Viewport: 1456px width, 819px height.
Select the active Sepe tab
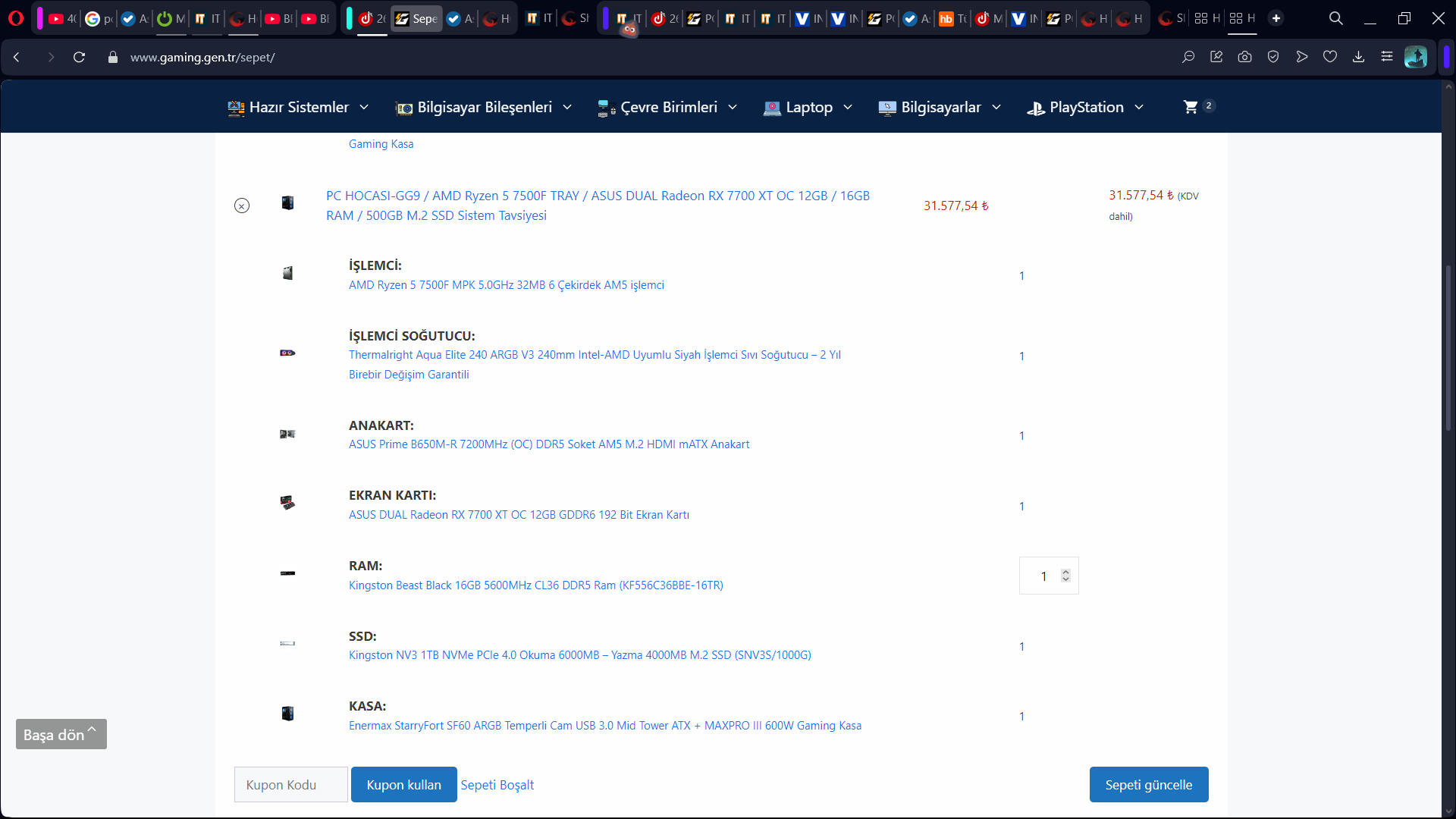[x=416, y=18]
